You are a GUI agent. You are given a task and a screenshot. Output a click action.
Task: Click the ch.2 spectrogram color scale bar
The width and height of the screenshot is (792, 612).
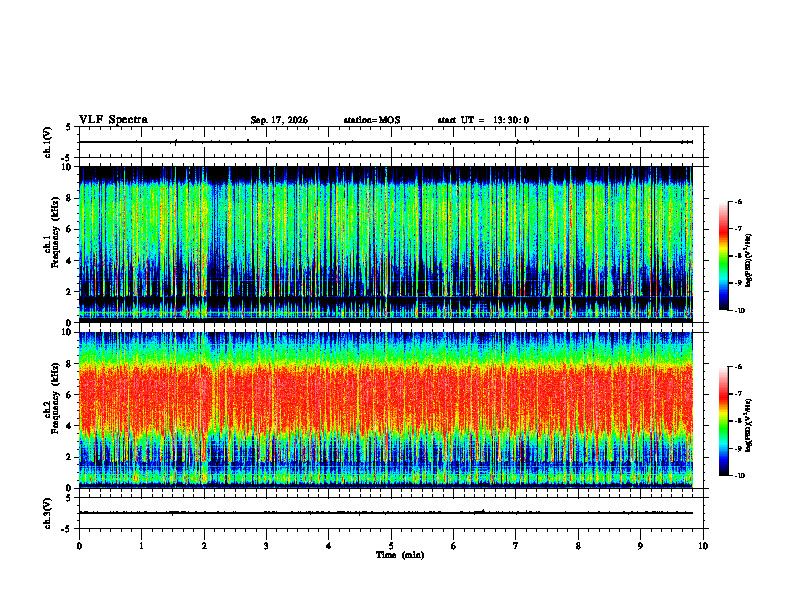click(x=724, y=421)
